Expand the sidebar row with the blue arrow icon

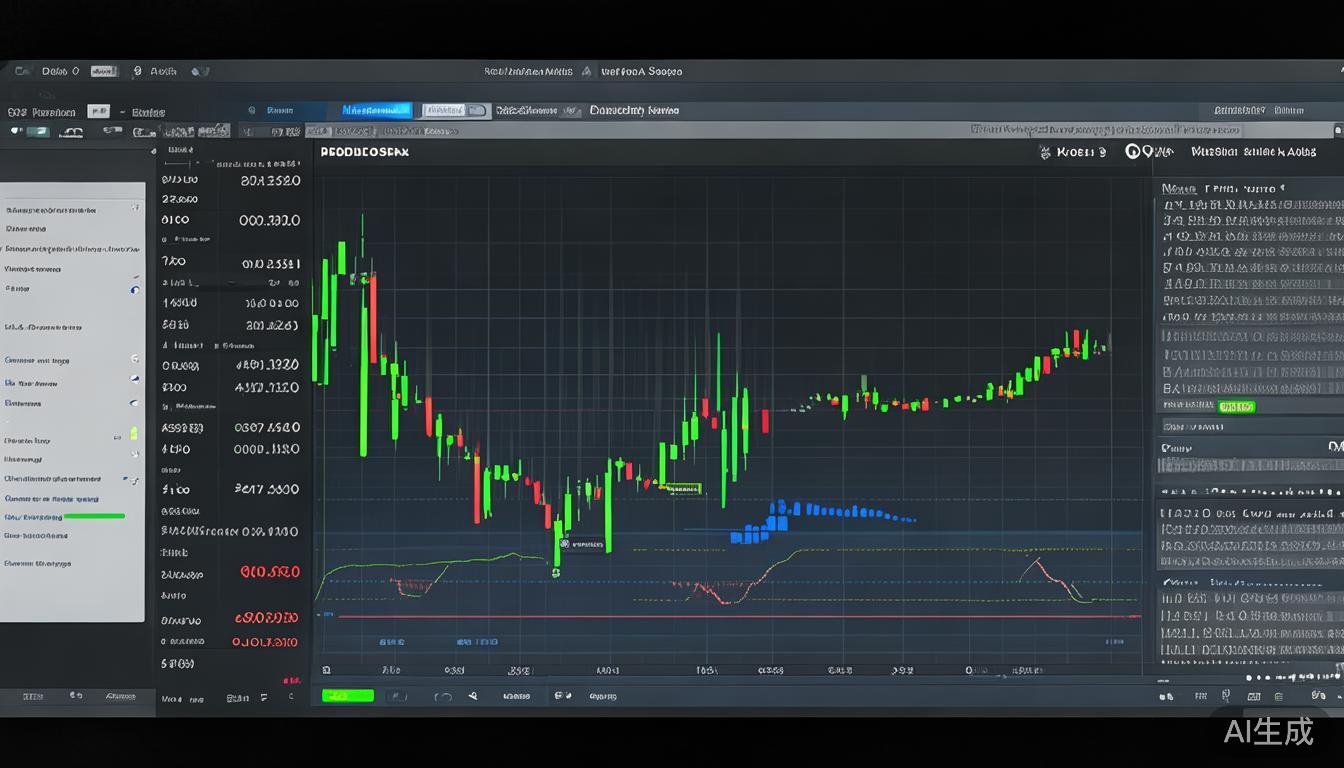(134, 380)
